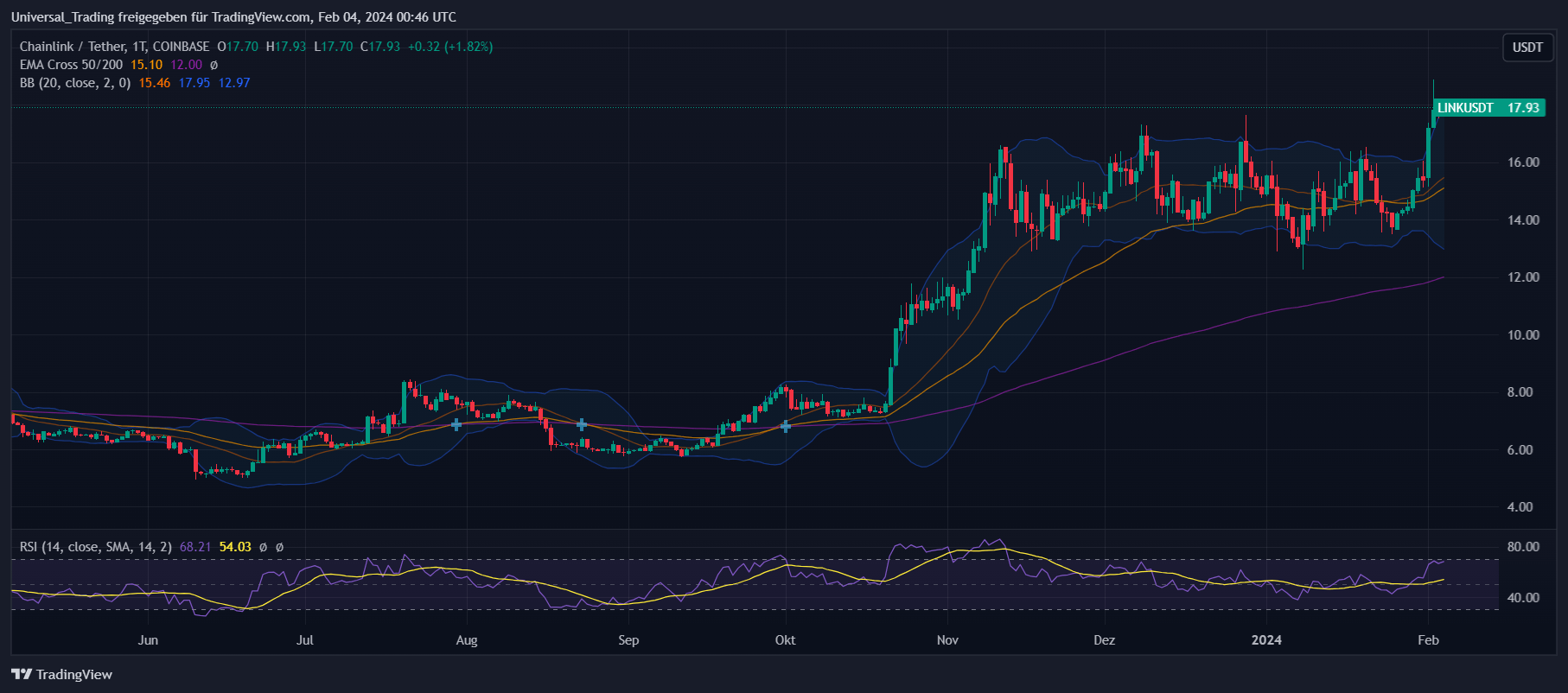Select the Chainlink / Tether symbol title
The image size is (1568, 693).
pos(114,47)
